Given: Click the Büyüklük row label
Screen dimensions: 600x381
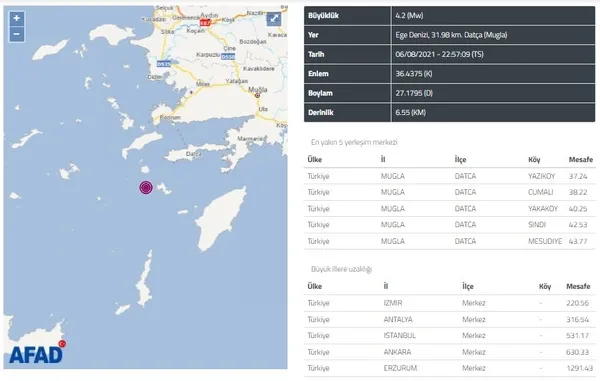Looking at the screenshot, I should (323, 16).
